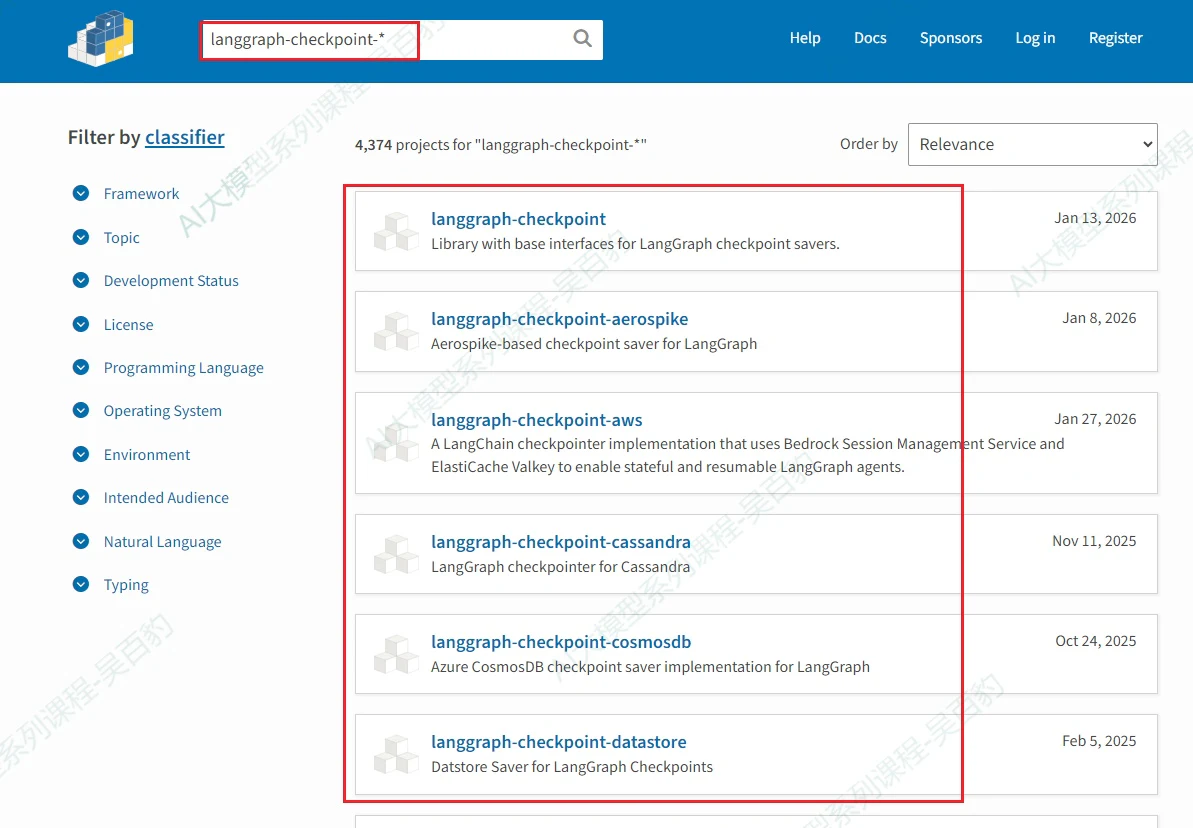1193x828 pixels.
Task: Expand the Natural Language filter chevron
Action: (81, 541)
